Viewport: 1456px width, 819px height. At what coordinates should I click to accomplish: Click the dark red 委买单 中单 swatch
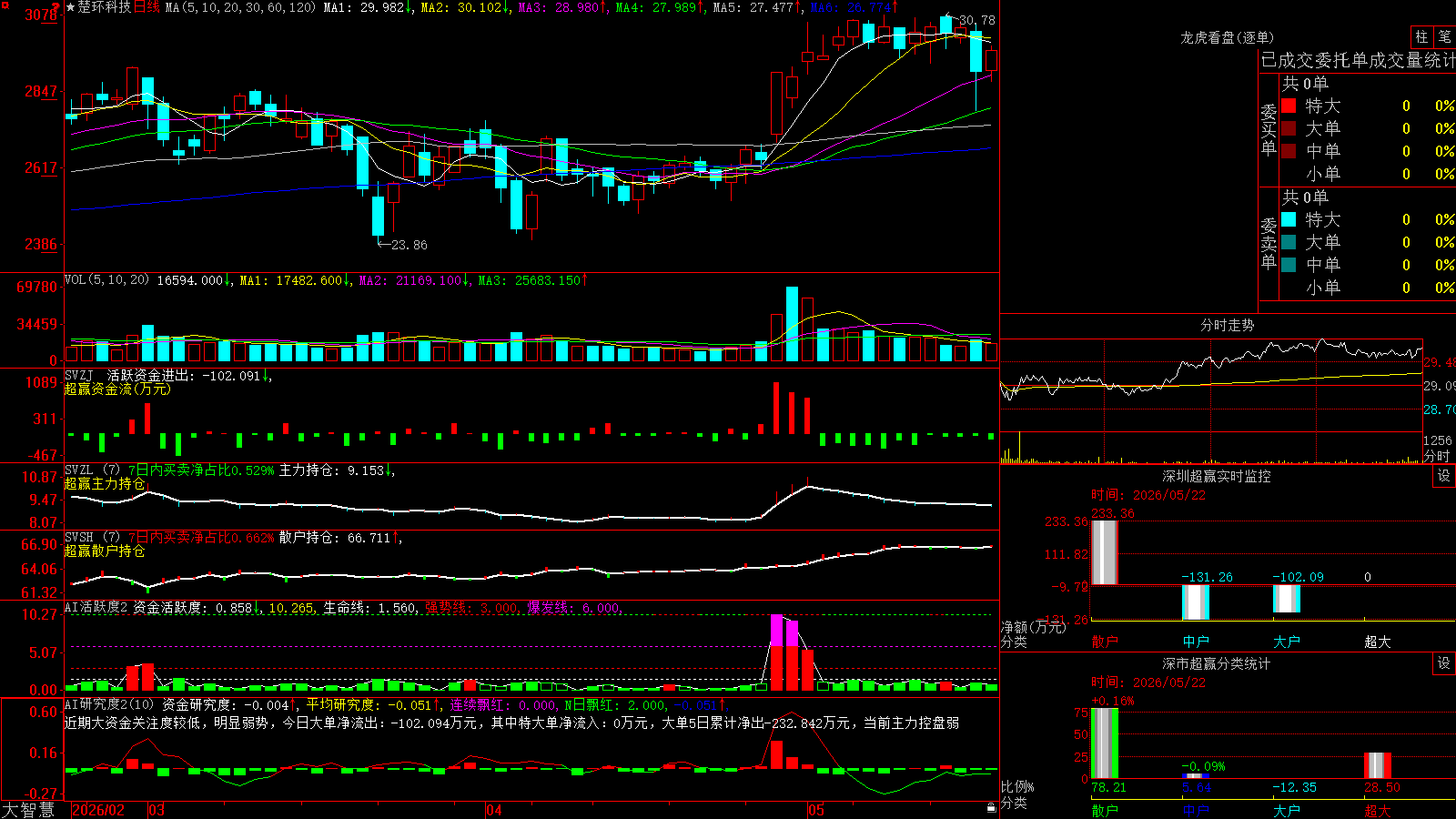coord(1289,150)
